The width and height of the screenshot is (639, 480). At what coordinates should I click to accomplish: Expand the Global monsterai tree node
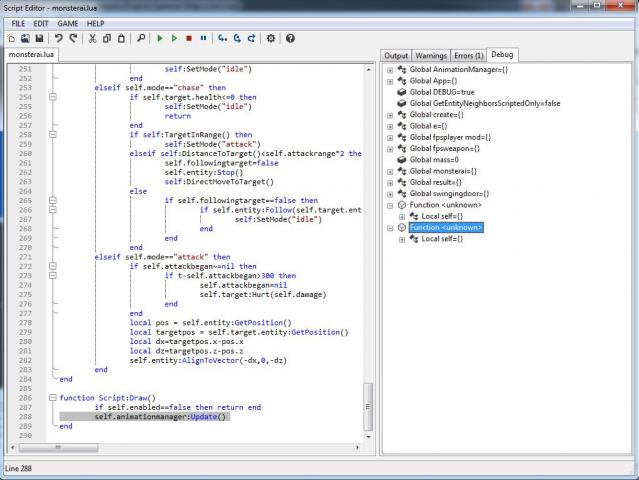tap(389, 171)
